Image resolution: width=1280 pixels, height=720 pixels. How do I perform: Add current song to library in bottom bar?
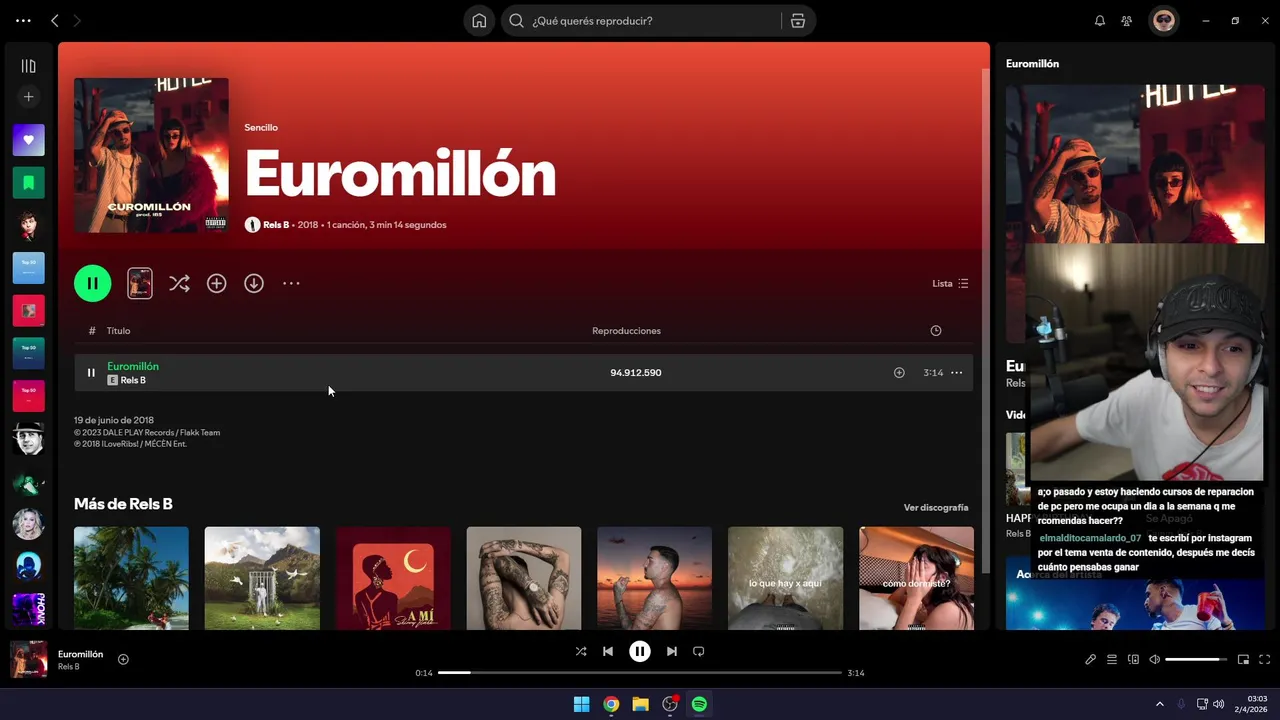[123, 659]
